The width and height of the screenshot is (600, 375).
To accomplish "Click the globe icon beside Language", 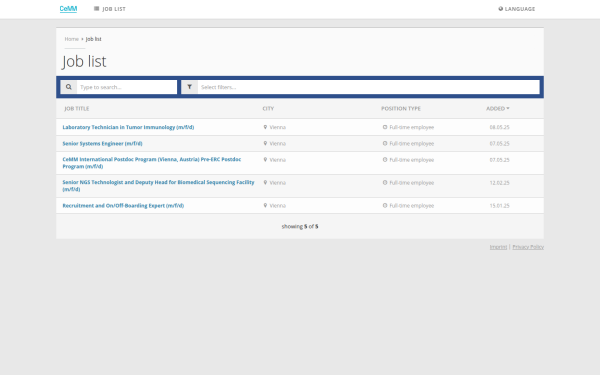I will click(501, 9).
